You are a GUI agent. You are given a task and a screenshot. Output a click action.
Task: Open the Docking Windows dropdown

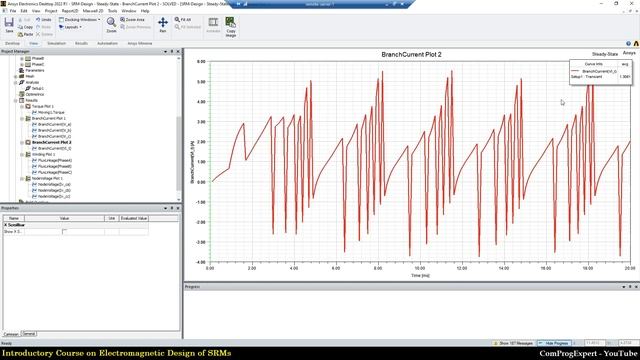coord(79,20)
